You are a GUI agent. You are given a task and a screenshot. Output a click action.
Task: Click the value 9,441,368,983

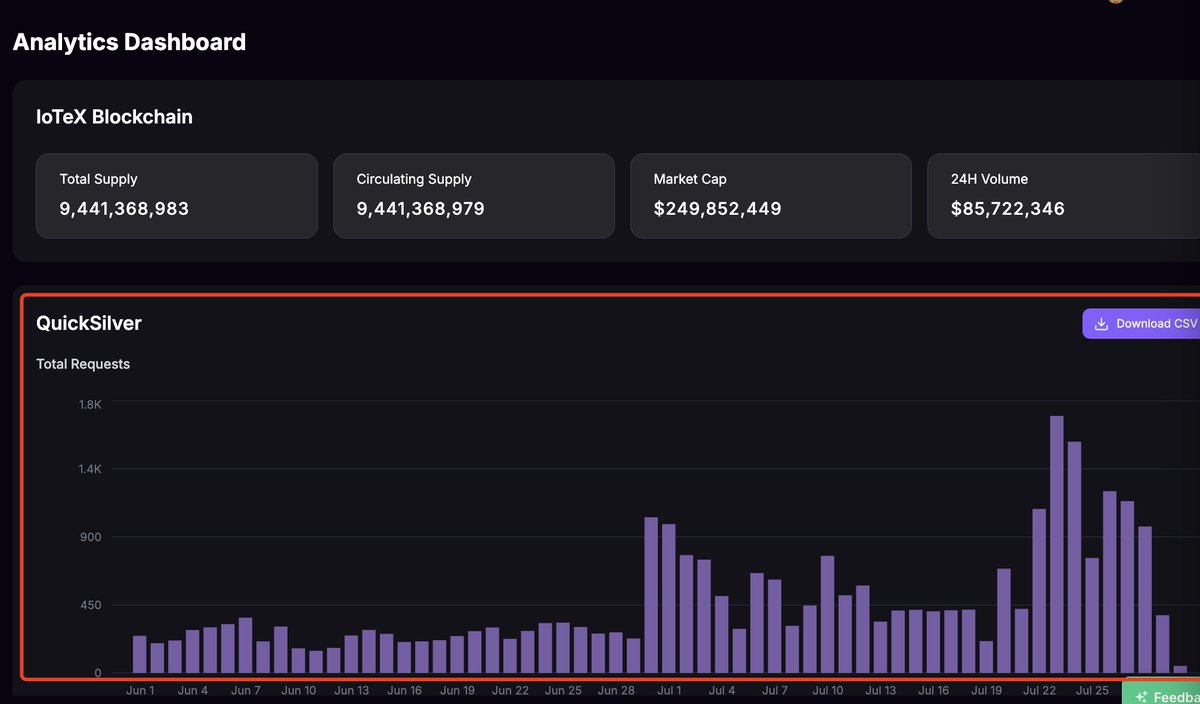(x=124, y=209)
